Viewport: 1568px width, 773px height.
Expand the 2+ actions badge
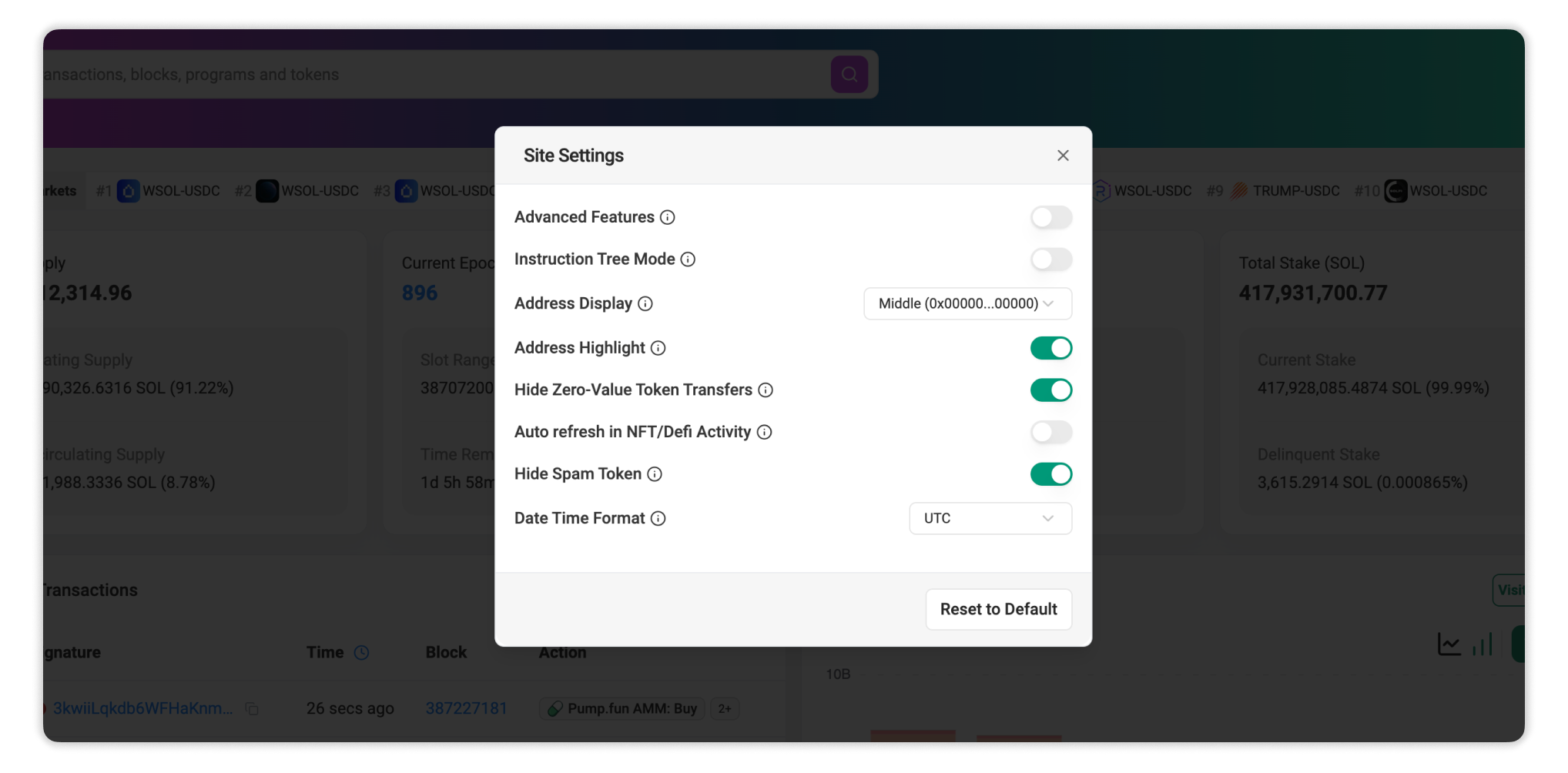[725, 708]
